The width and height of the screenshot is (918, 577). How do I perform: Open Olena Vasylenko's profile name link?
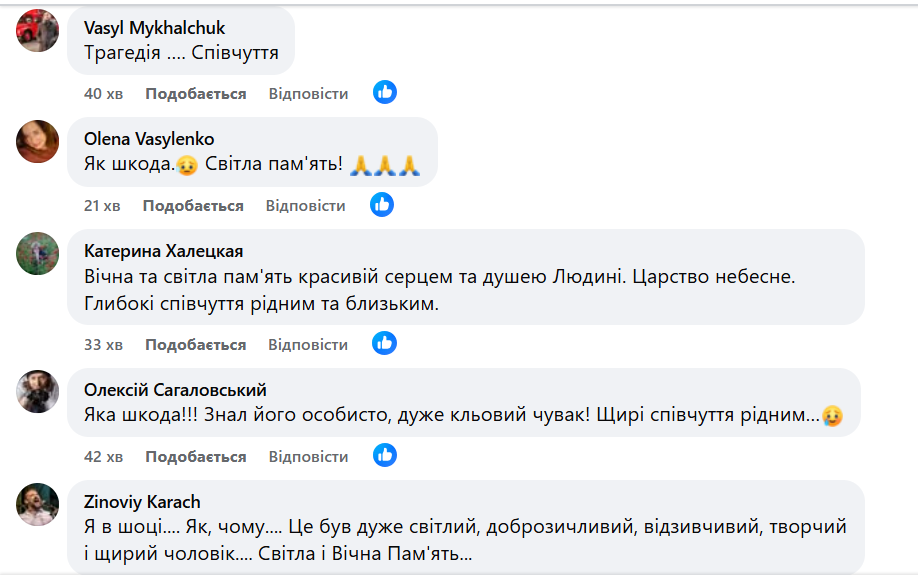149,138
